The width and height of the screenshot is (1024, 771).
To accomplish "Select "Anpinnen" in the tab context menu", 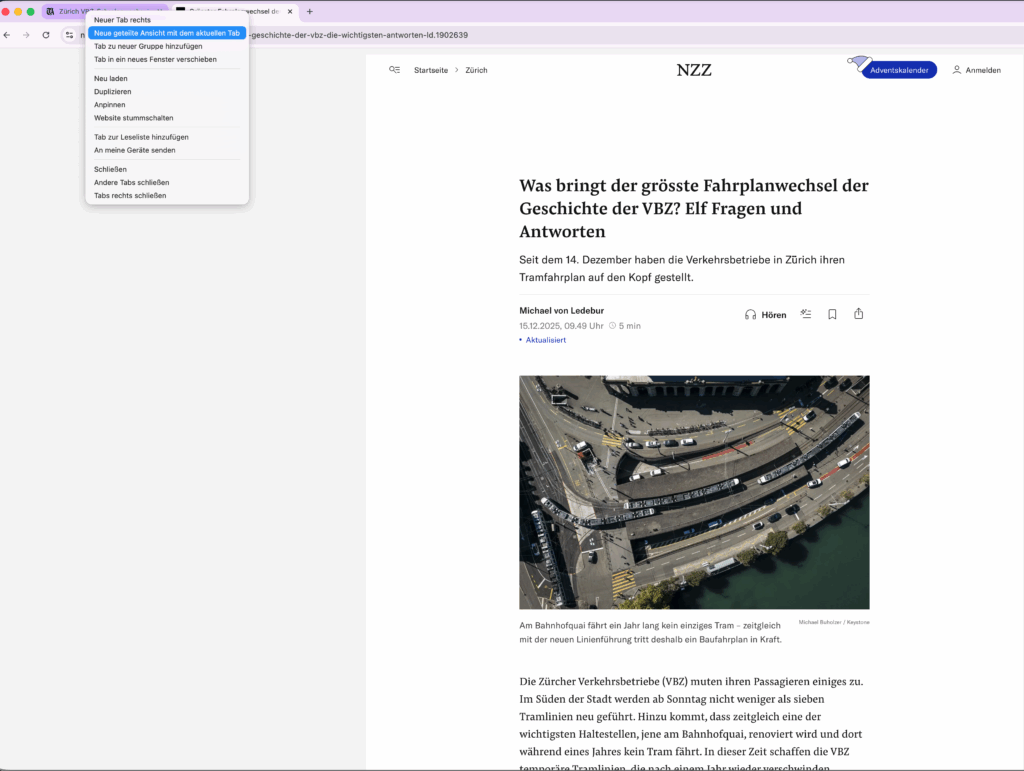I will pyautogui.click(x=110, y=105).
